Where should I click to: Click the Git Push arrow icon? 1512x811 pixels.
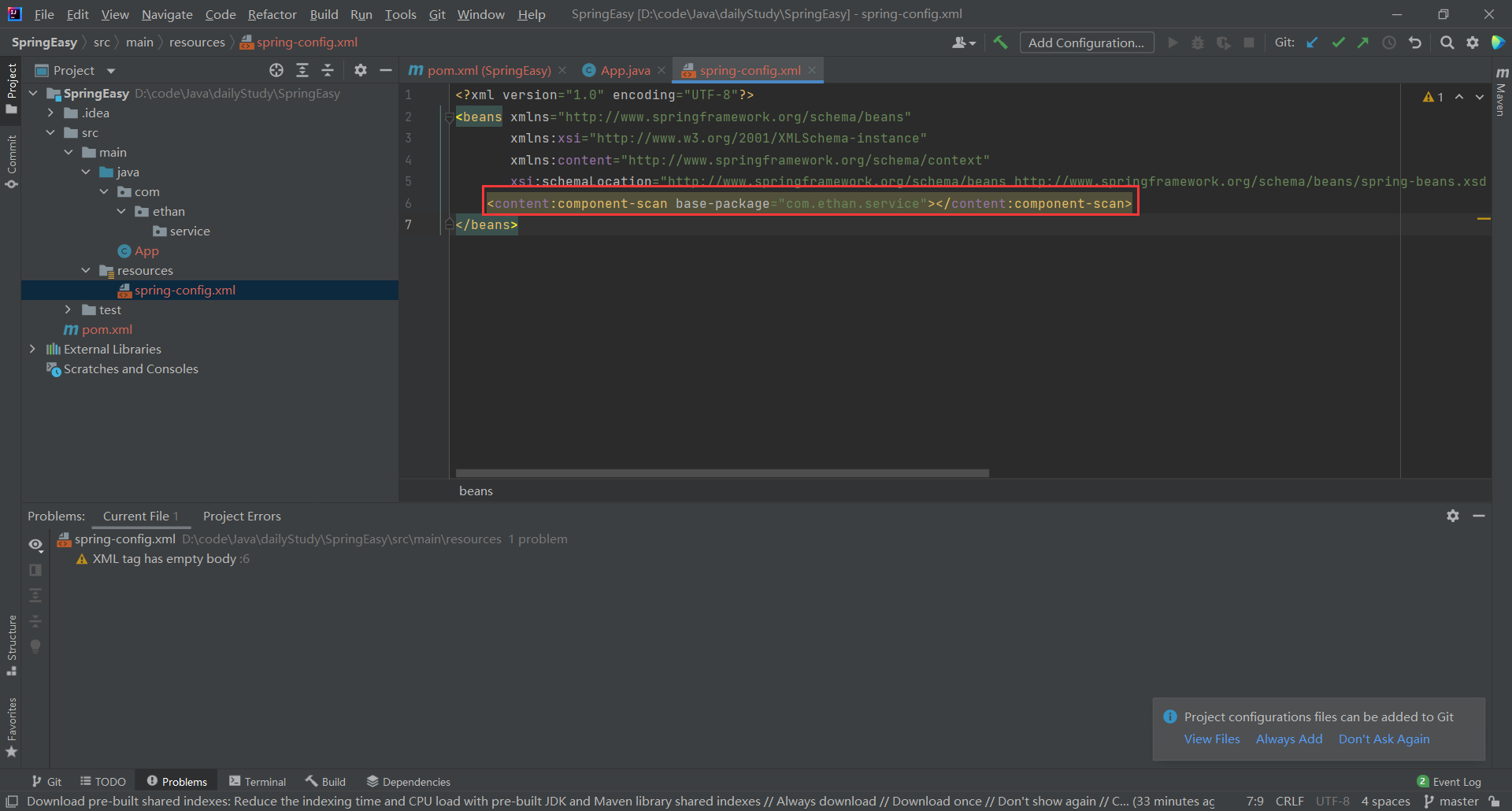tap(1363, 43)
